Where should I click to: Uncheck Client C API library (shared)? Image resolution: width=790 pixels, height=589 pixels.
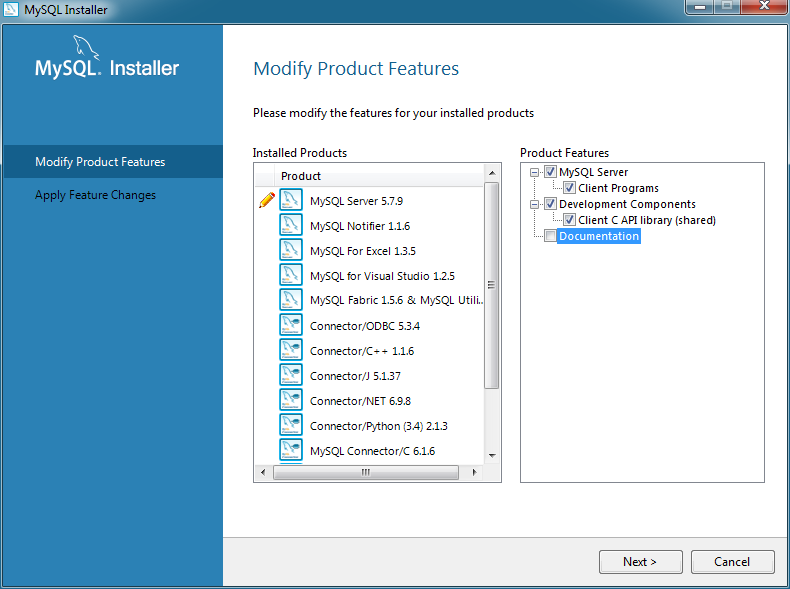pyautogui.click(x=569, y=220)
